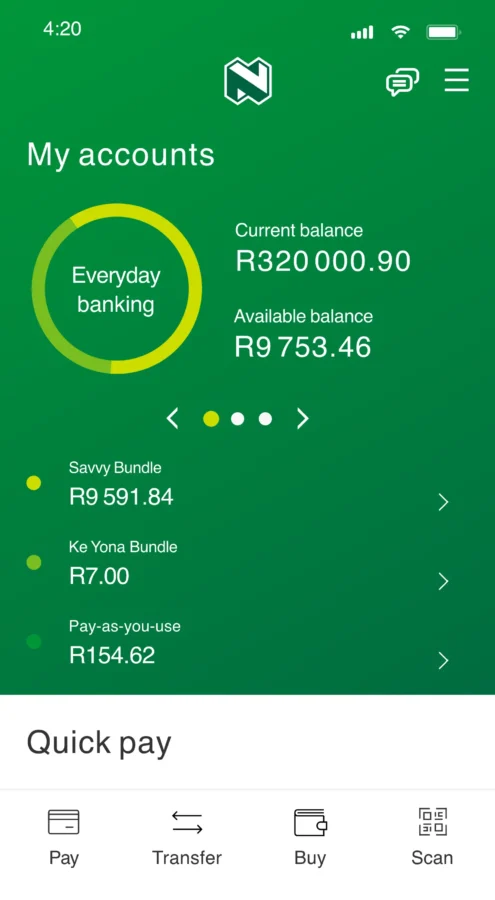Viewport: 495px width, 900px height.
Task: Open the Ke Yona Bundle R7.00 account
Action: 238,564
